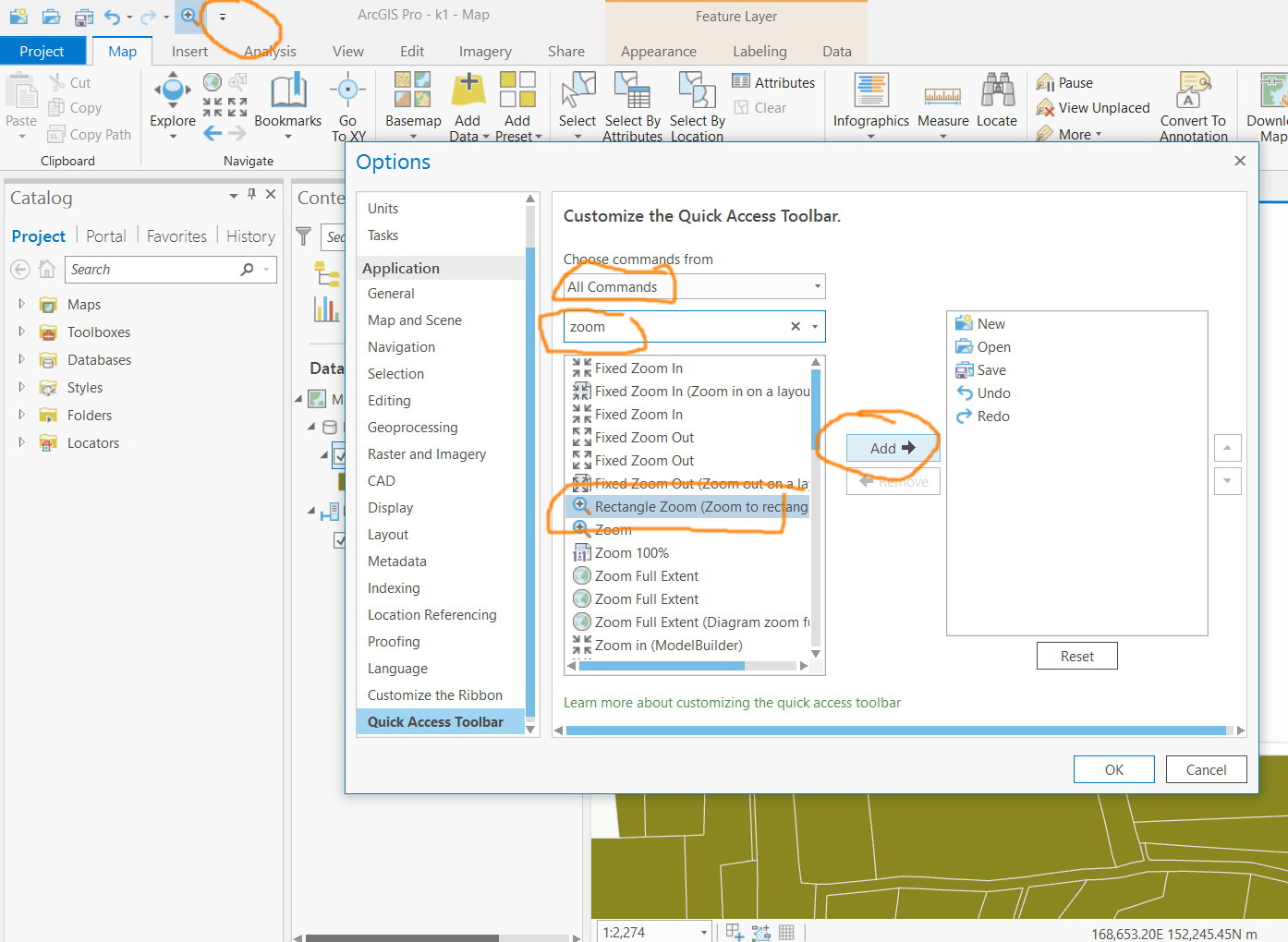The image size is (1288, 942).
Task: Open the Customize Quick Access Toolbar arrow
Action: pos(223,17)
